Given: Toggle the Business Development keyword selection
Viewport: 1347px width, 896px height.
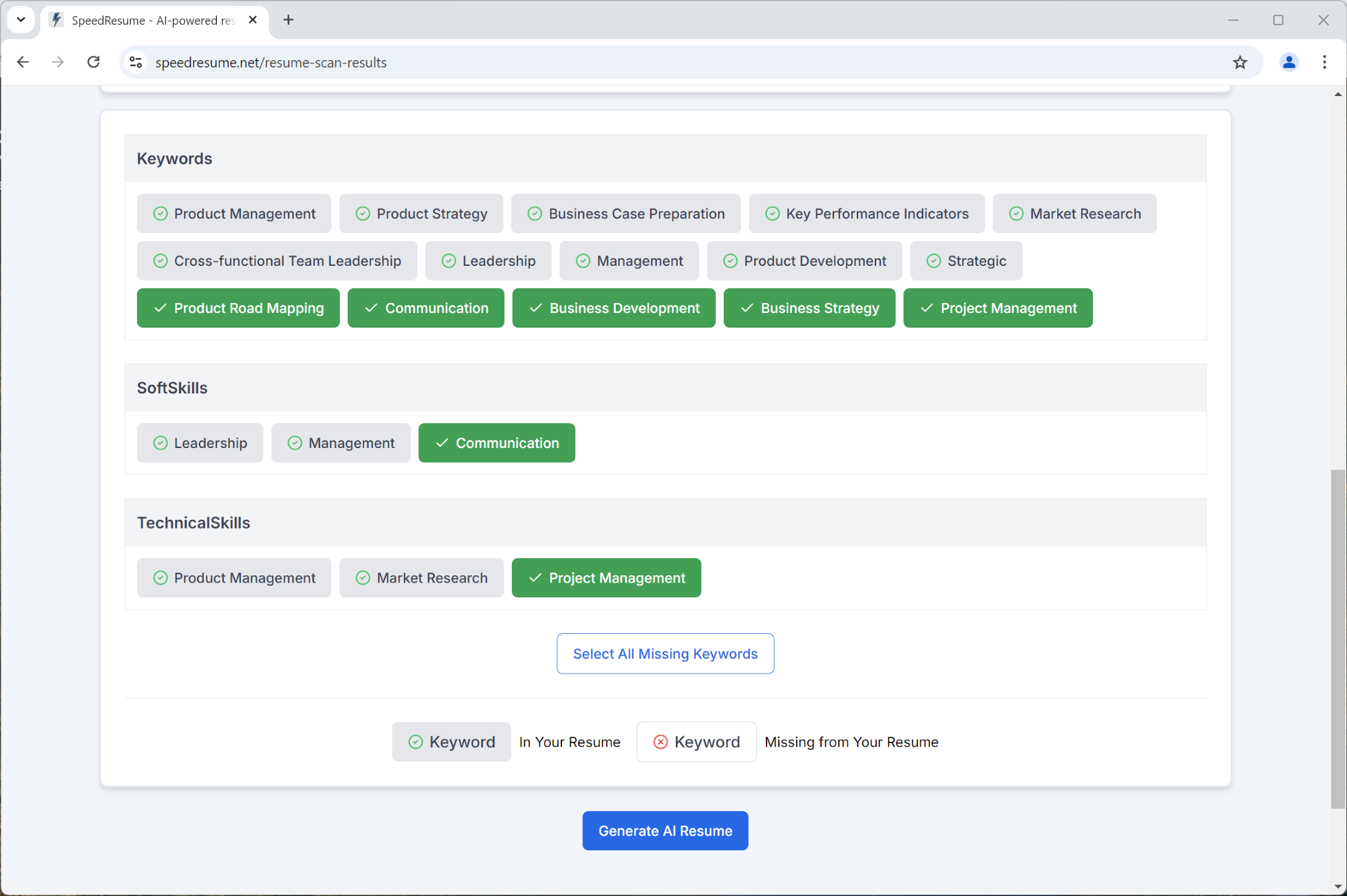Looking at the screenshot, I should pyautogui.click(x=614, y=308).
